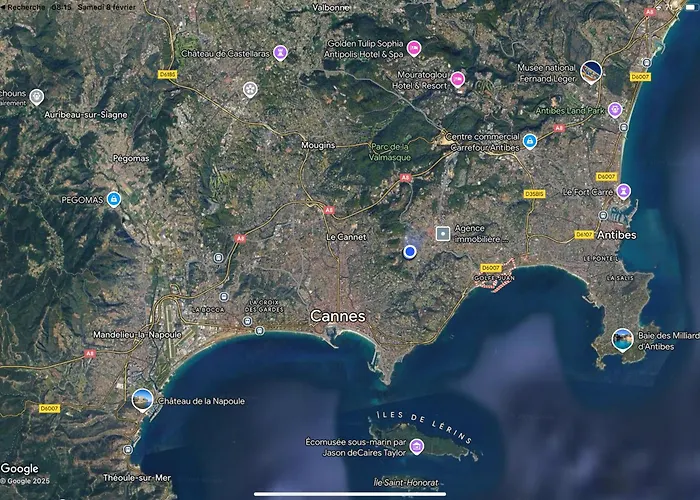Viewport: 700px width, 500px height.
Task: Select the Théoule-sur-Mer label
Action: click(137, 478)
